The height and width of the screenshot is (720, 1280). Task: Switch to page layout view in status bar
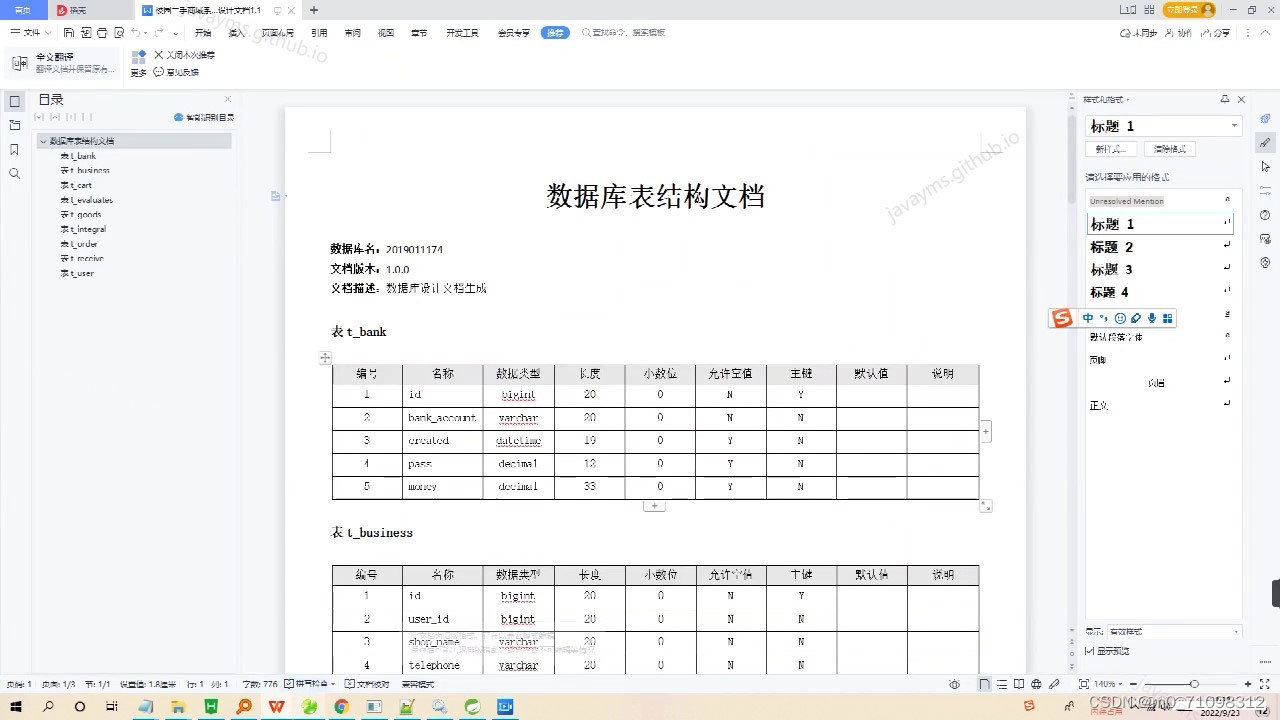click(985, 684)
